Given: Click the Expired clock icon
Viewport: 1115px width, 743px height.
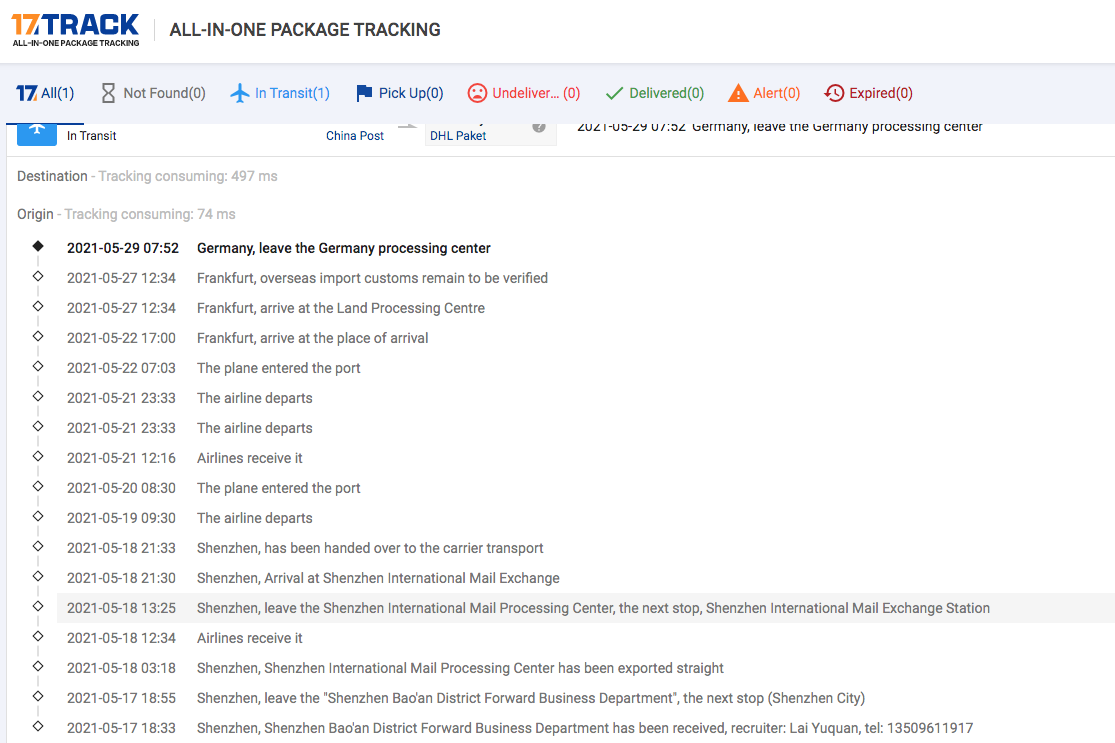Looking at the screenshot, I should 834,93.
